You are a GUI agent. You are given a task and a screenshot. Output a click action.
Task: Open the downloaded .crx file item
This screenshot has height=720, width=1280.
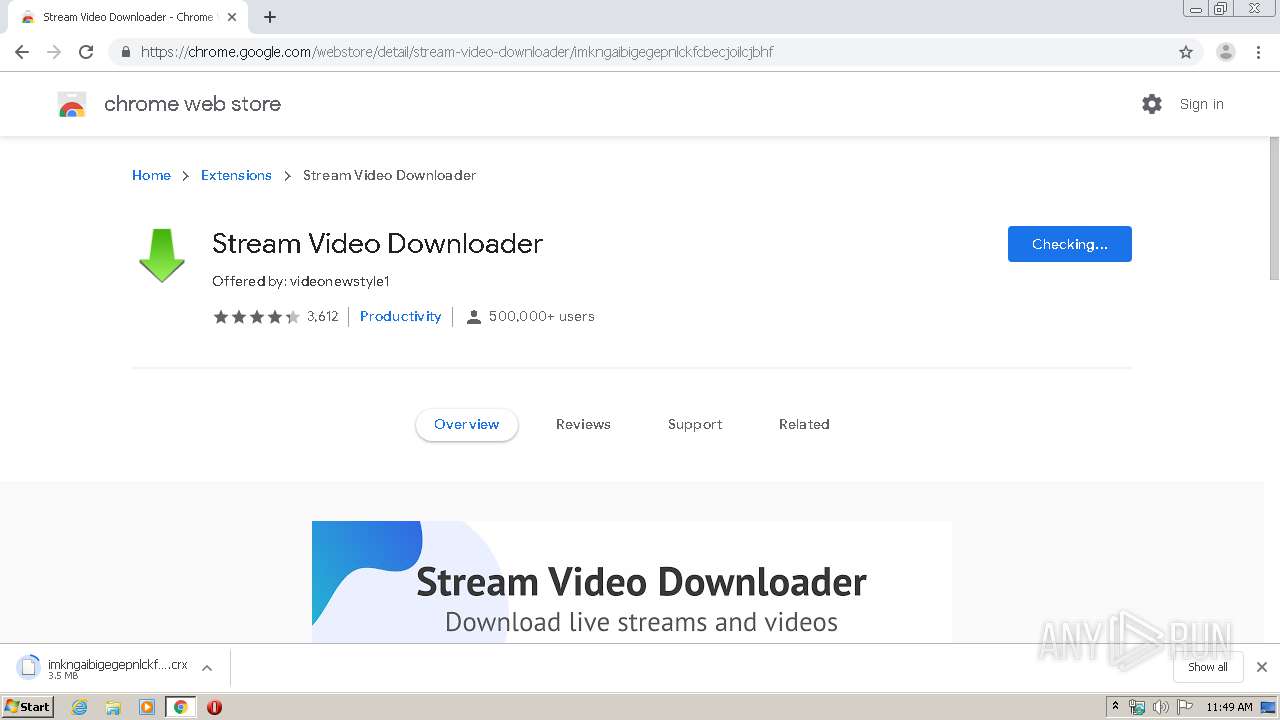pos(104,668)
